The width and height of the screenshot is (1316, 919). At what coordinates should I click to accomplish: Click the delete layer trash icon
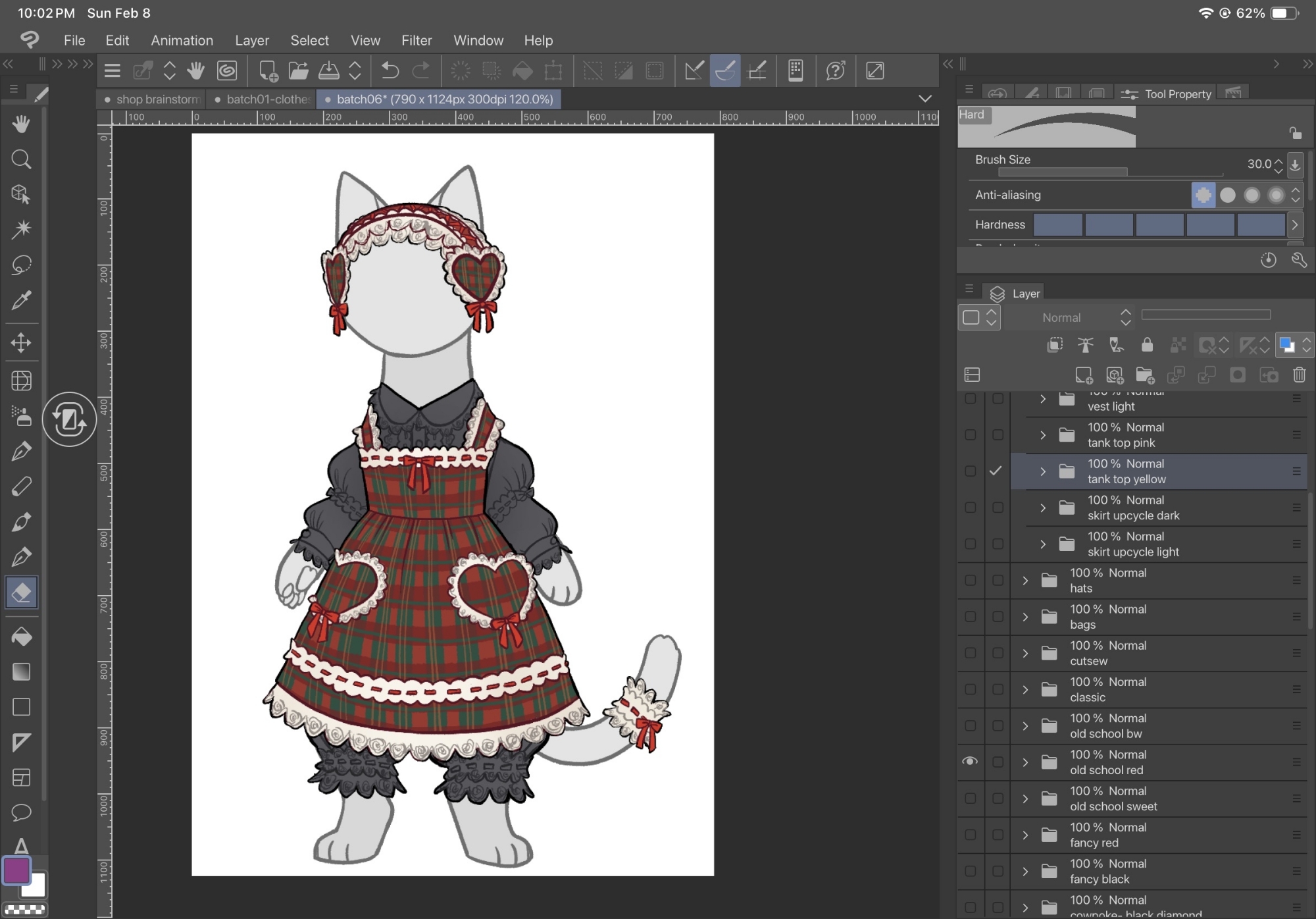[1299, 375]
